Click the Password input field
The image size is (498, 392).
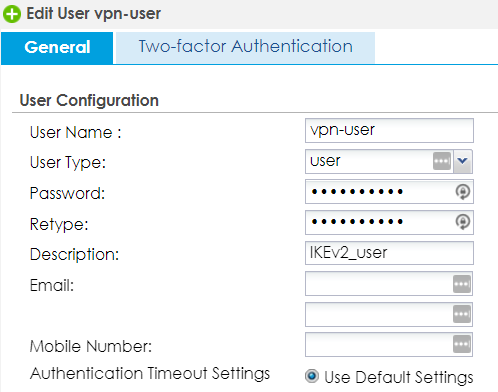tap(389, 192)
